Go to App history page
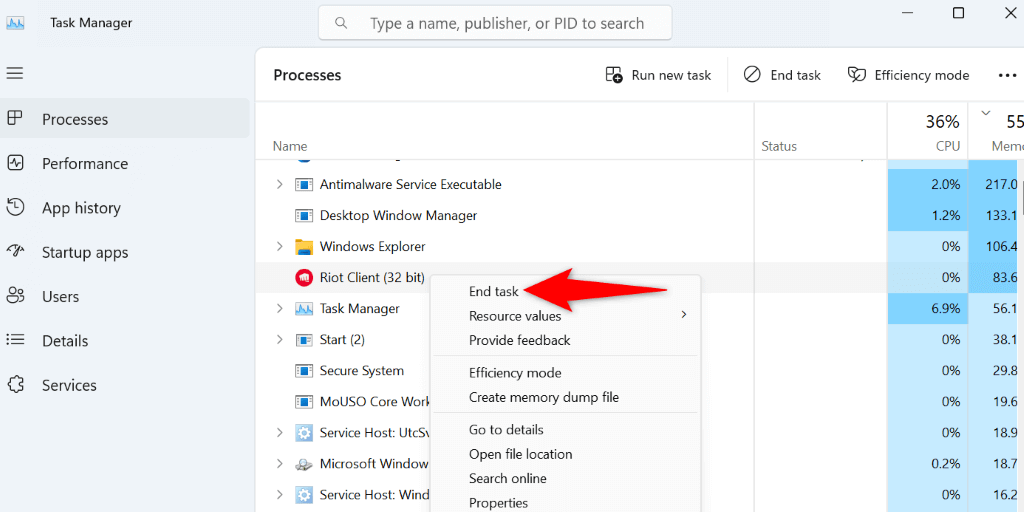The height and width of the screenshot is (512, 1024). [80, 208]
